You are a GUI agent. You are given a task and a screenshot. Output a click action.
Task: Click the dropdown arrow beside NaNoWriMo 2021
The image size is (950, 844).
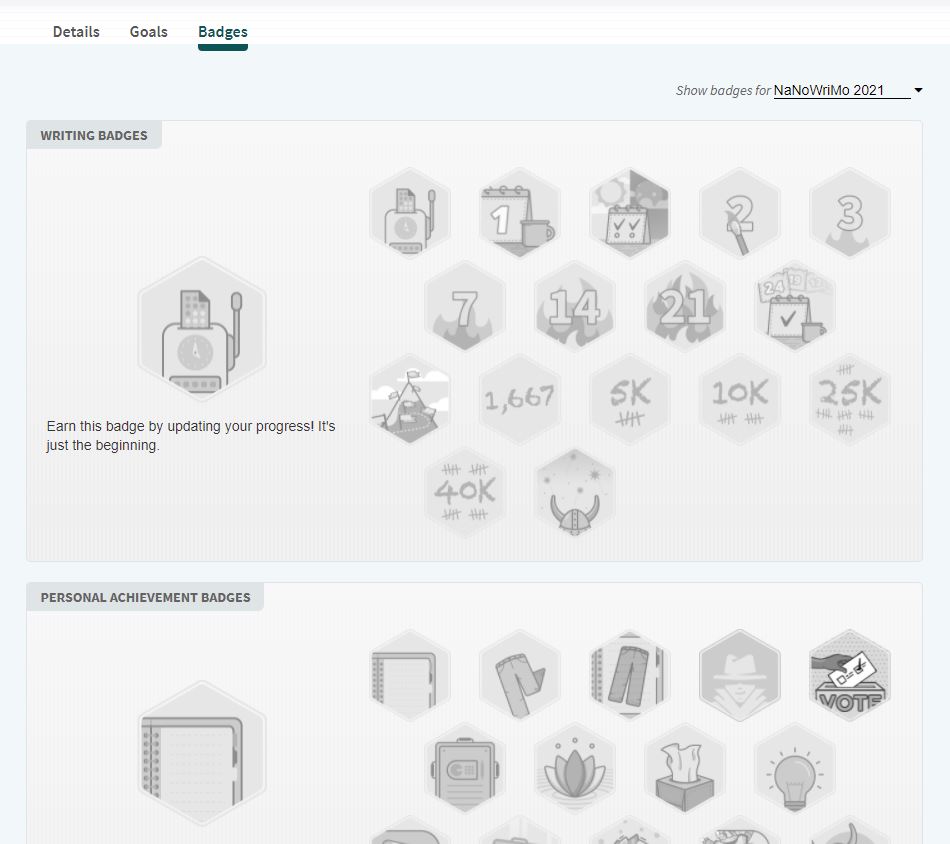918,91
